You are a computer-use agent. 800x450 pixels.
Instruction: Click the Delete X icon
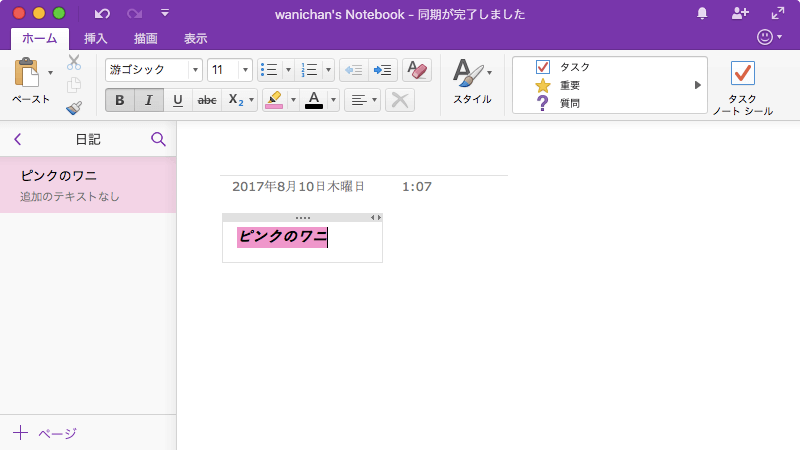pos(400,100)
